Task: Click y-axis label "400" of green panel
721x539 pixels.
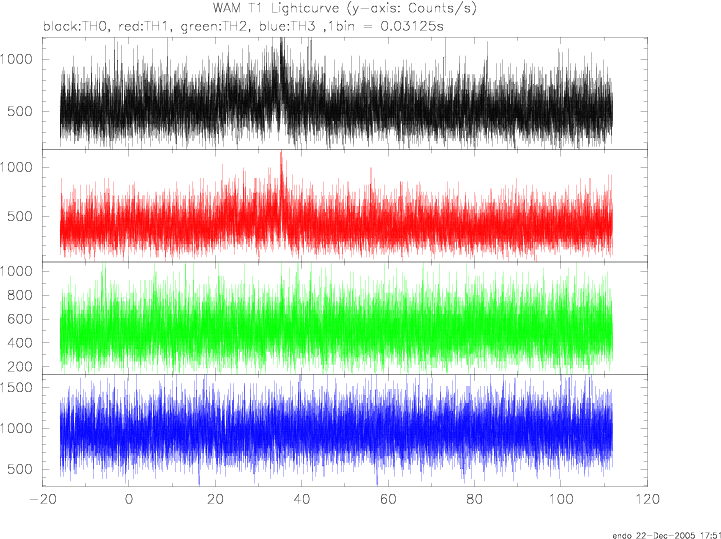Action: click(x=20, y=343)
